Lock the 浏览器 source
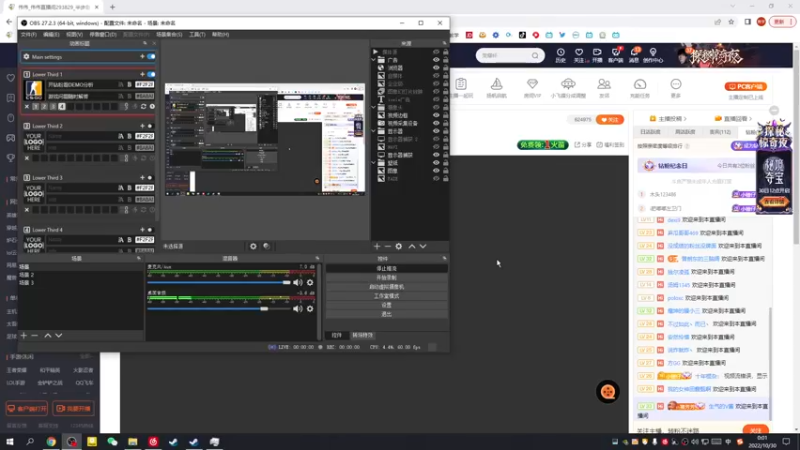This screenshot has width=800, height=450. [x=445, y=68]
